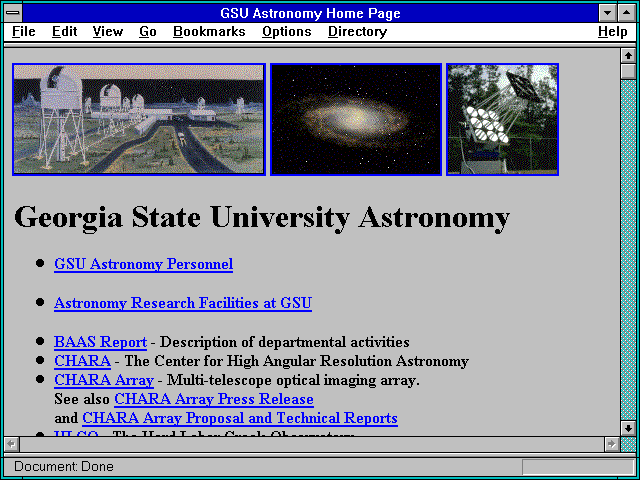
Task: Click the maximize up-arrow button in title bar
Action: (x=627, y=13)
